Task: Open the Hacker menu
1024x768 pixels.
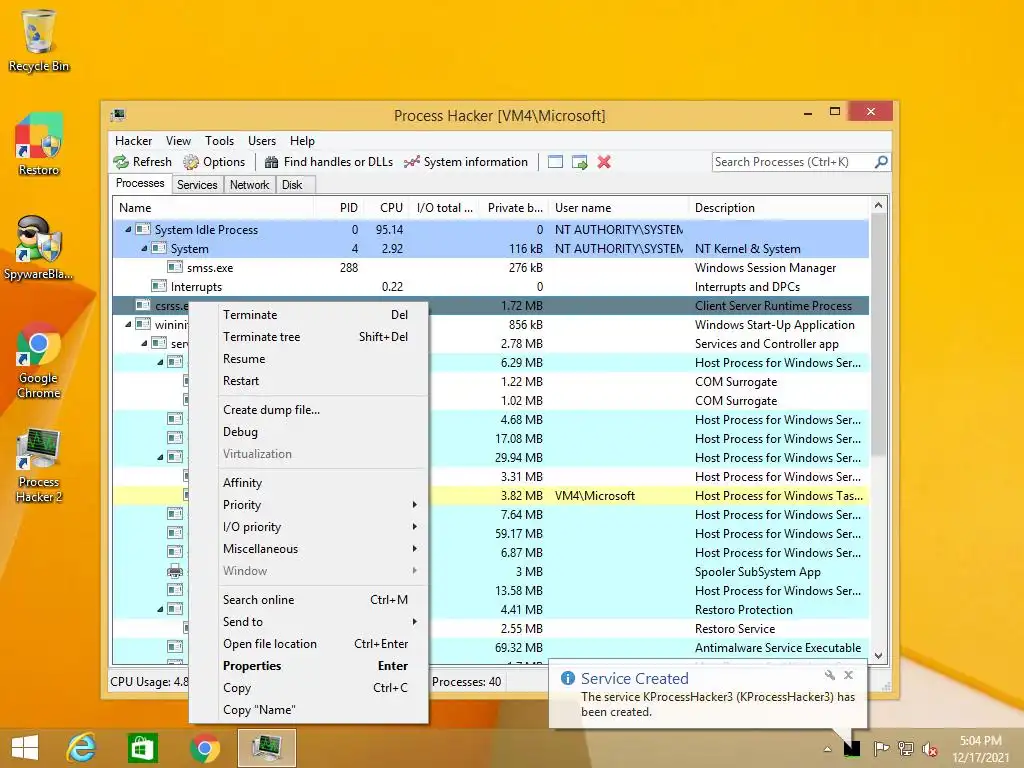Action: pos(133,141)
